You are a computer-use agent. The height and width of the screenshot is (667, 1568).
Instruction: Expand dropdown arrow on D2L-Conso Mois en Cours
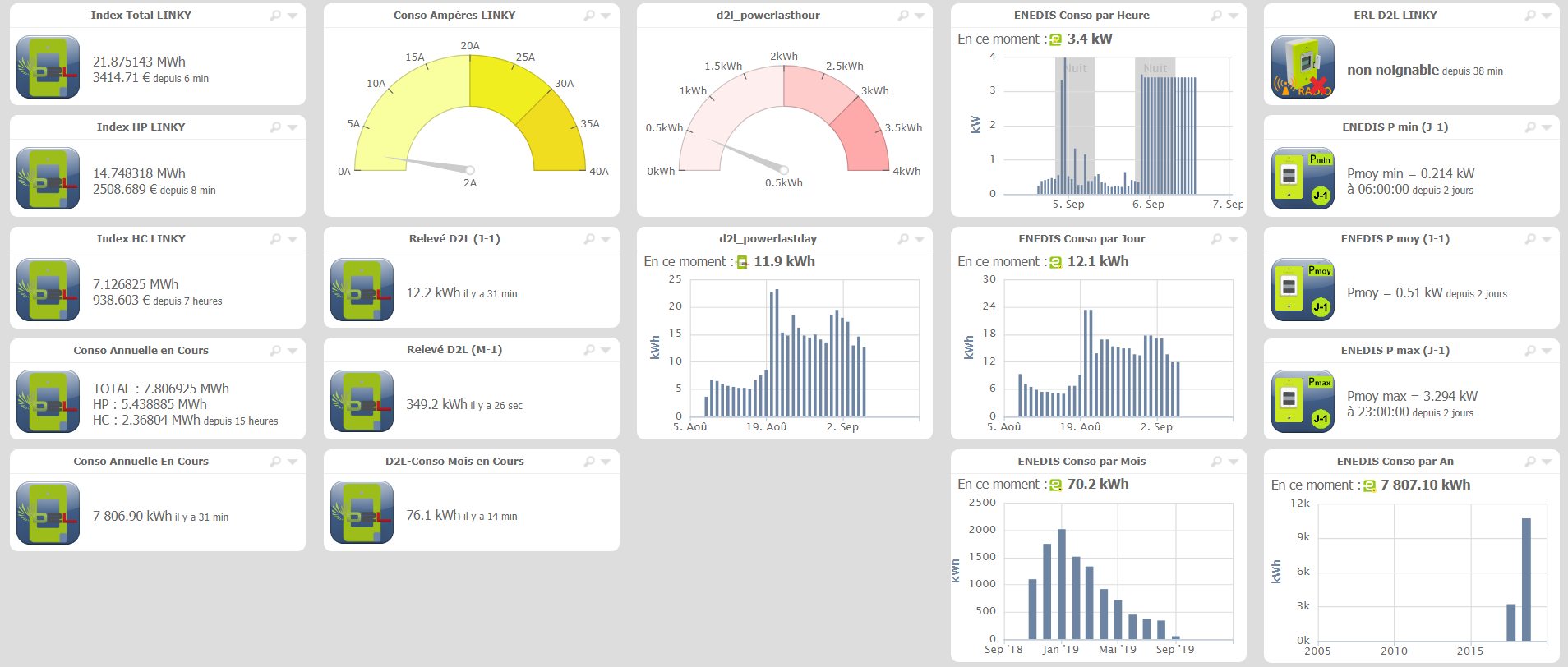click(606, 462)
